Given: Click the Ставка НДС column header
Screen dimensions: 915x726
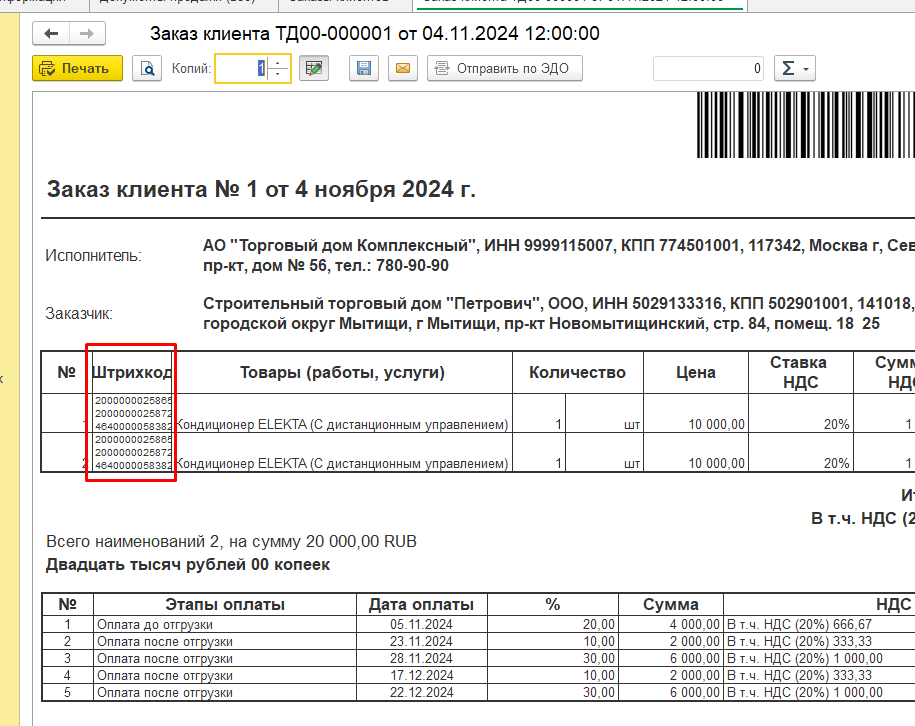Looking at the screenshot, I should click(801, 372).
